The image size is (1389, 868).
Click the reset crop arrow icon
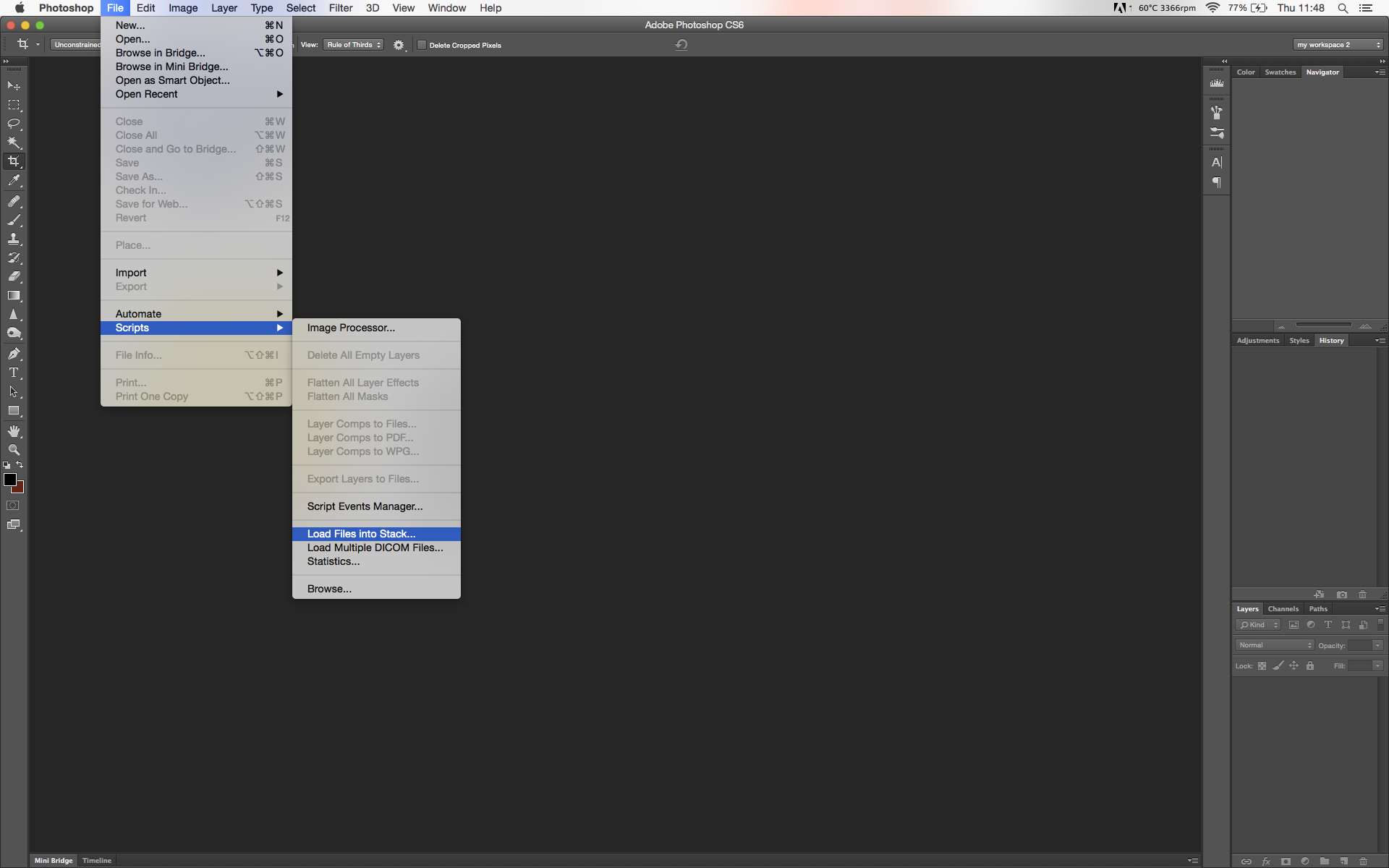click(681, 45)
